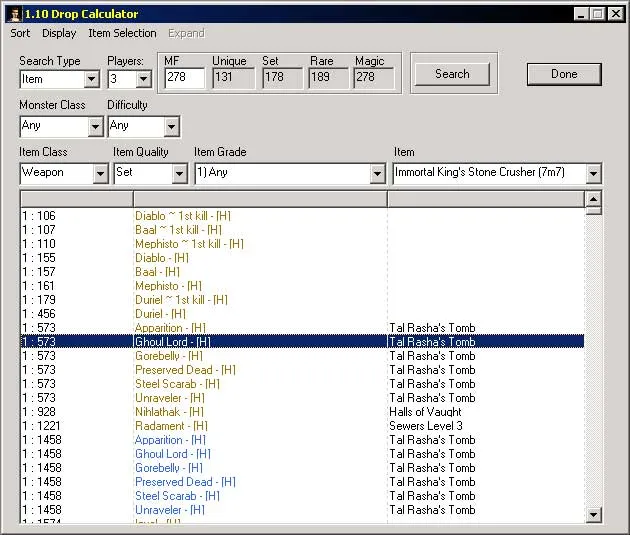The image size is (630, 535).
Task: Open the Item dropdown for Immortal King's Stone Crusher
Action: point(594,173)
